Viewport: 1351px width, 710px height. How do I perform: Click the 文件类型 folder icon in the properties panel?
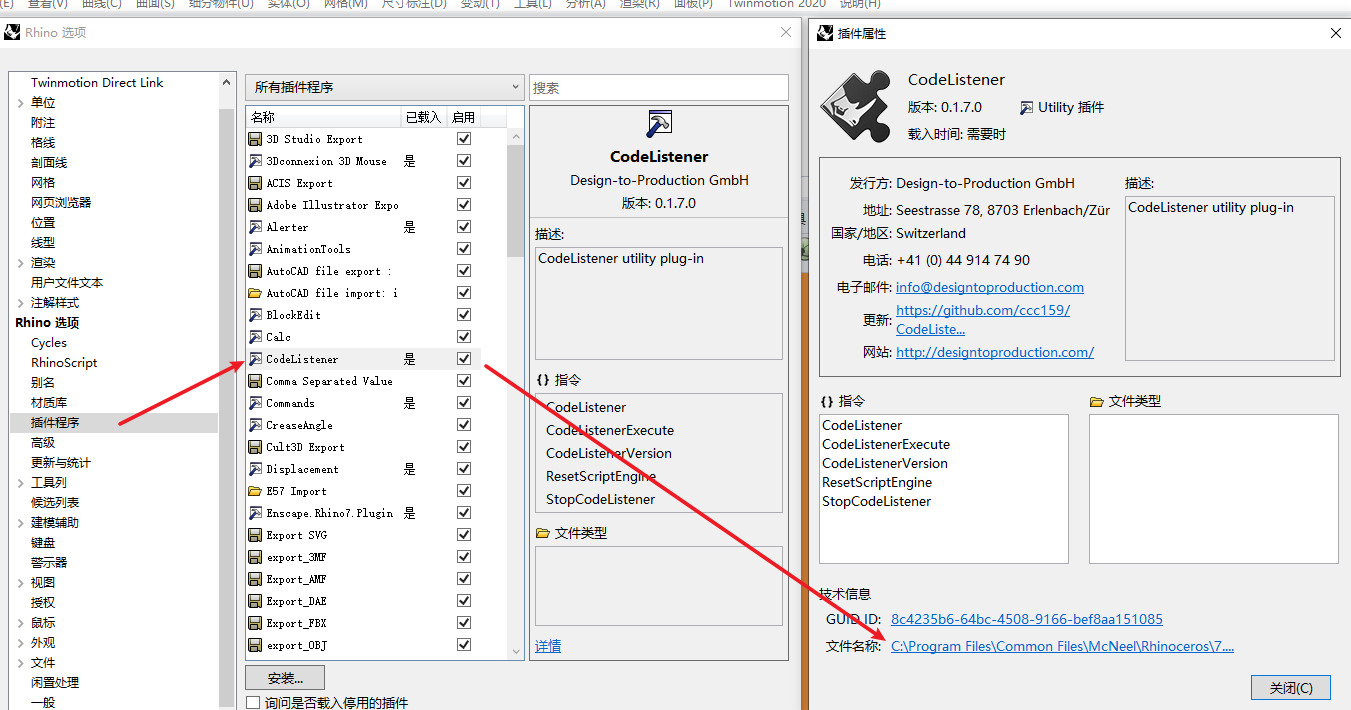click(x=1097, y=401)
